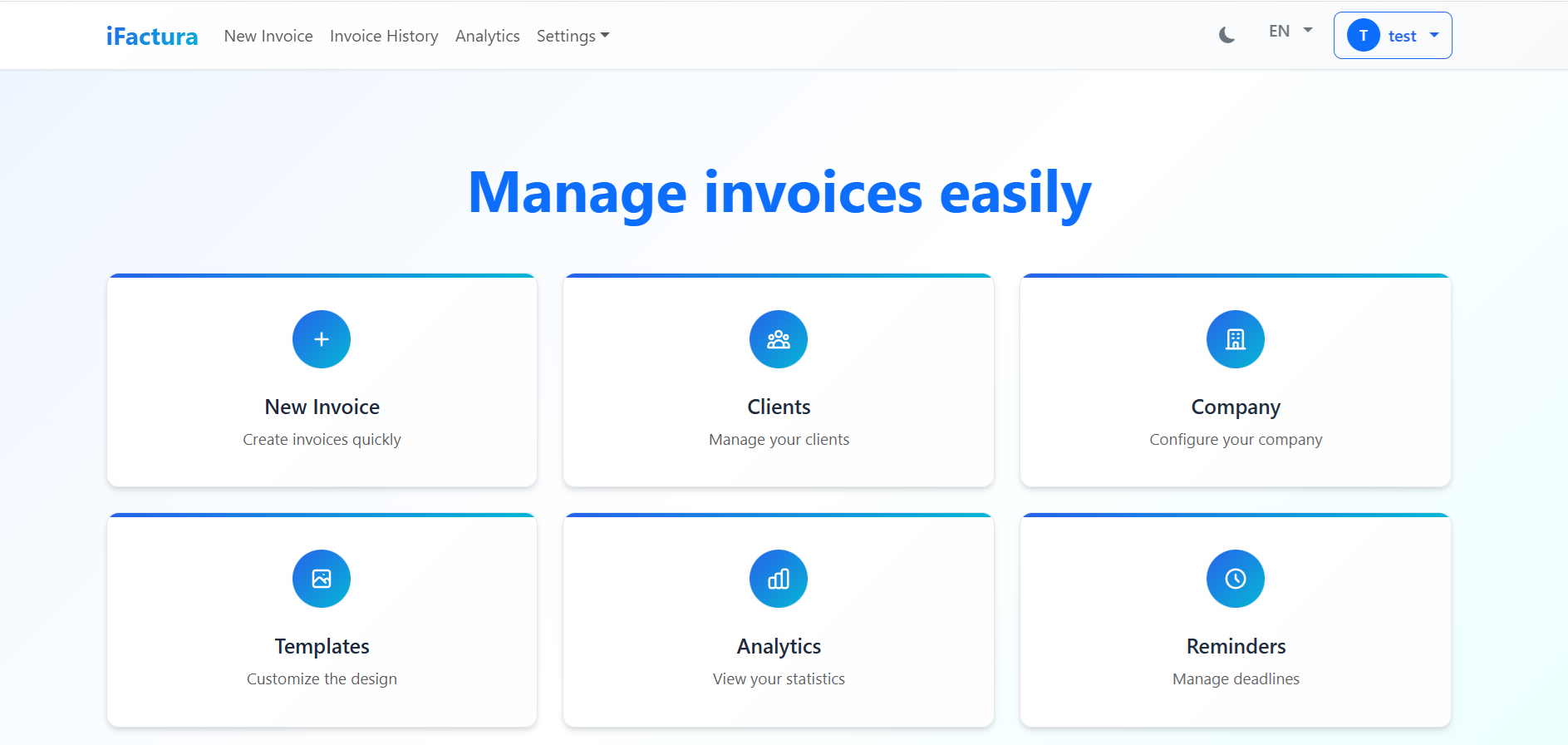The width and height of the screenshot is (1568, 745).
Task: Click the Reminders card heading
Action: tap(1236, 646)
